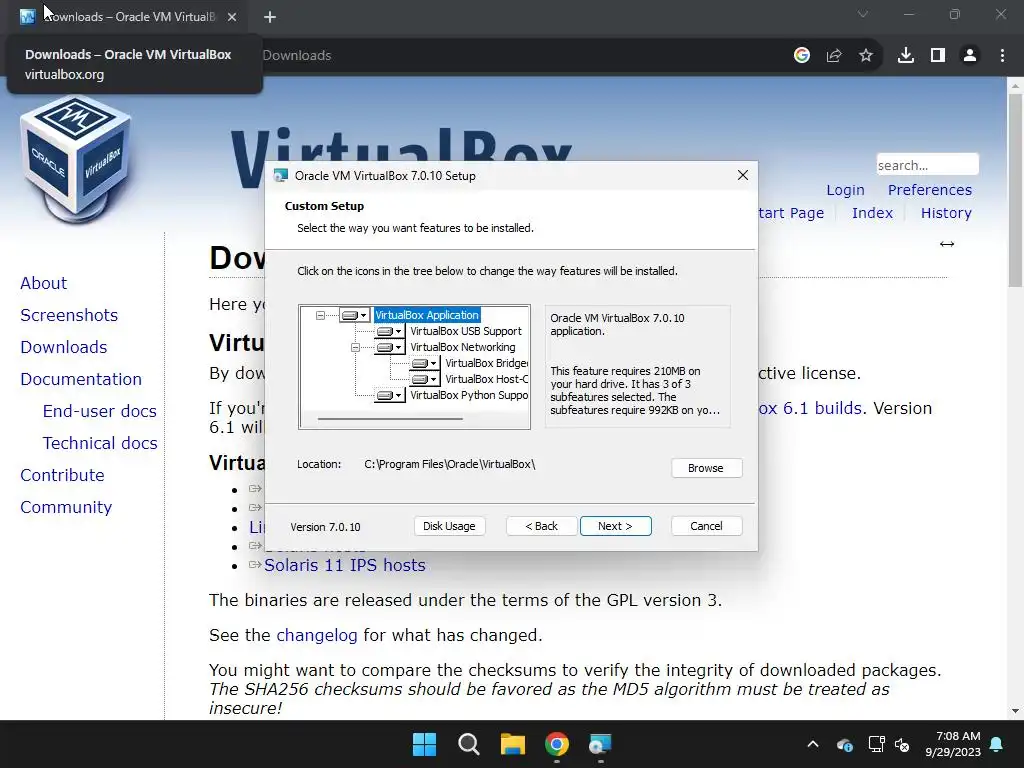This screenshot has height=768, width=1024.
Task: Click the browser vertical scrollbar thumb
Action: (1015, 189)
